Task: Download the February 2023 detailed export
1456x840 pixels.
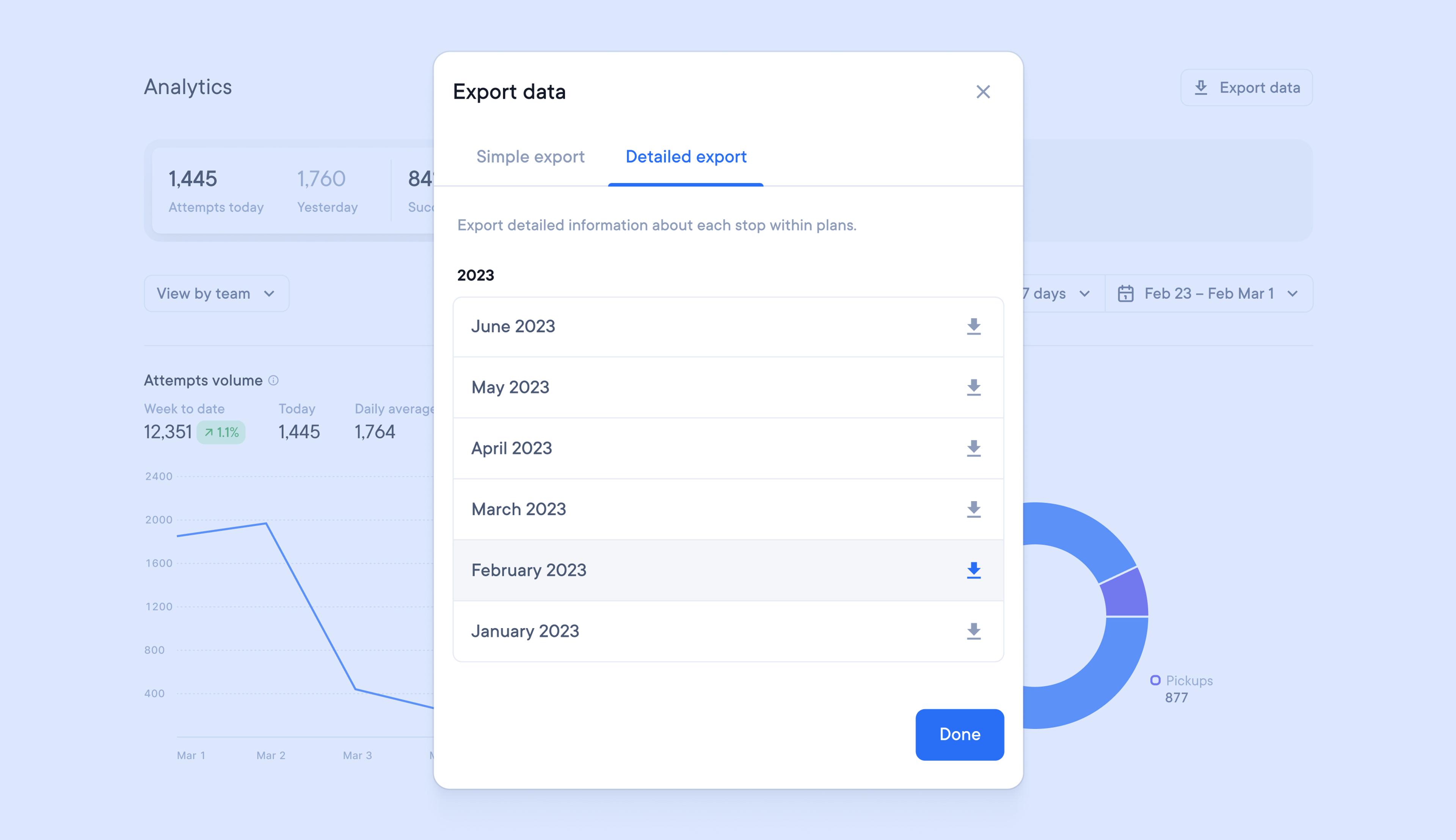Action: pos(974,570)
